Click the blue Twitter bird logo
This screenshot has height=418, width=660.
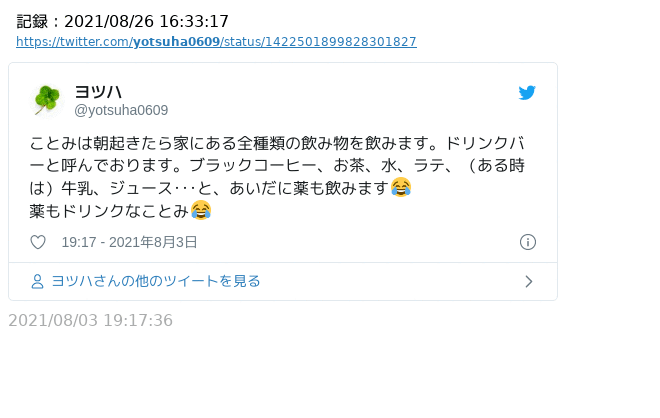(x=527, y=93)
